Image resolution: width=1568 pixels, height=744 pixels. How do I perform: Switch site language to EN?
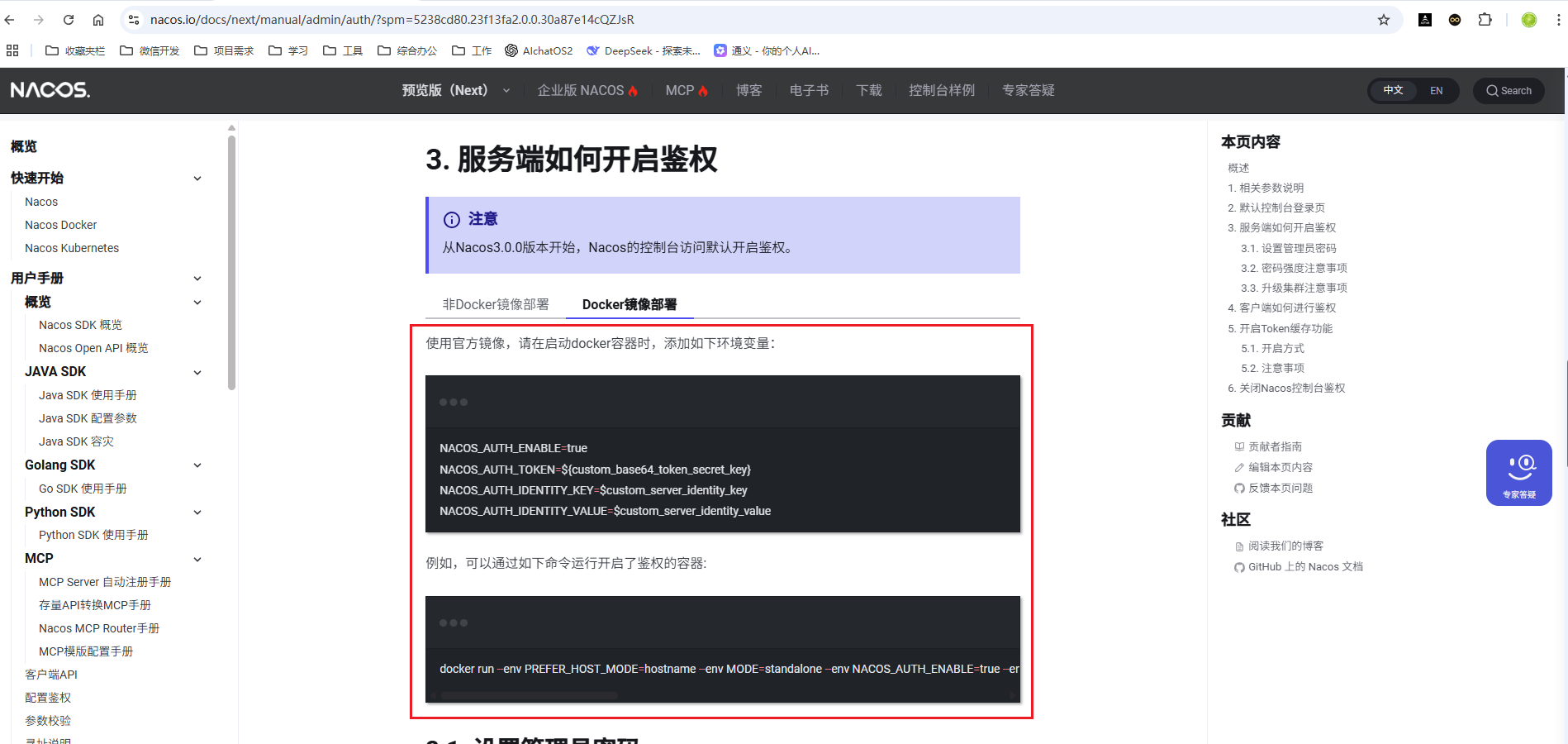[x=1437, y=91]
